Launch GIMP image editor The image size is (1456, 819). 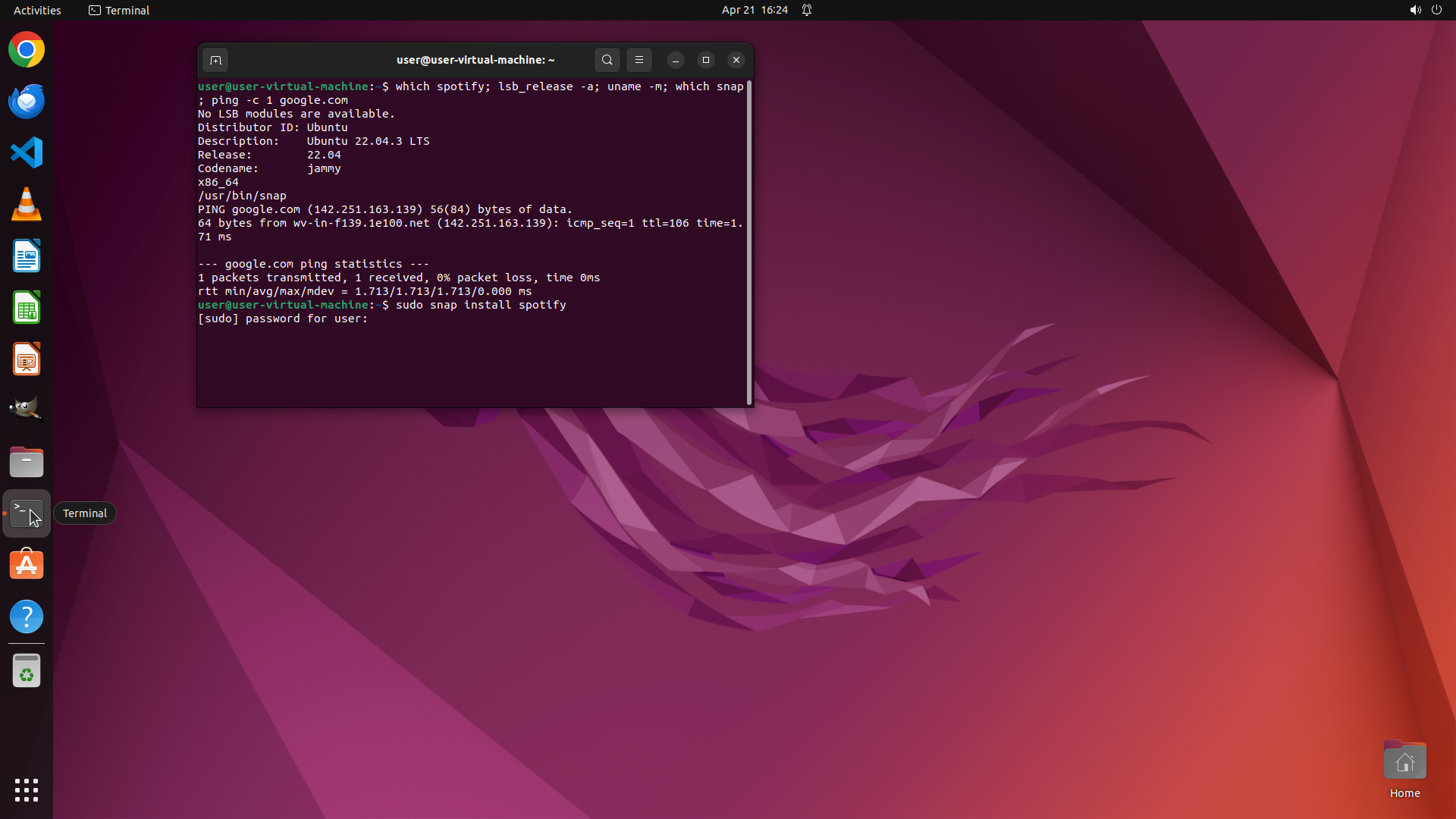[27, 409]
